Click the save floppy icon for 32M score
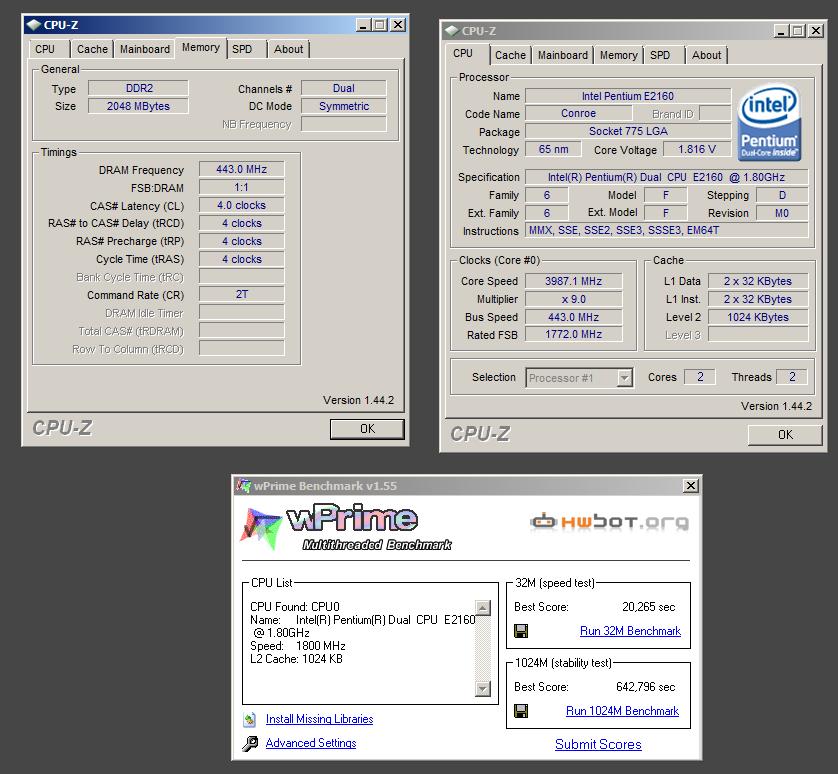Viewport: 838px width, 774px height. coord(521,631)
